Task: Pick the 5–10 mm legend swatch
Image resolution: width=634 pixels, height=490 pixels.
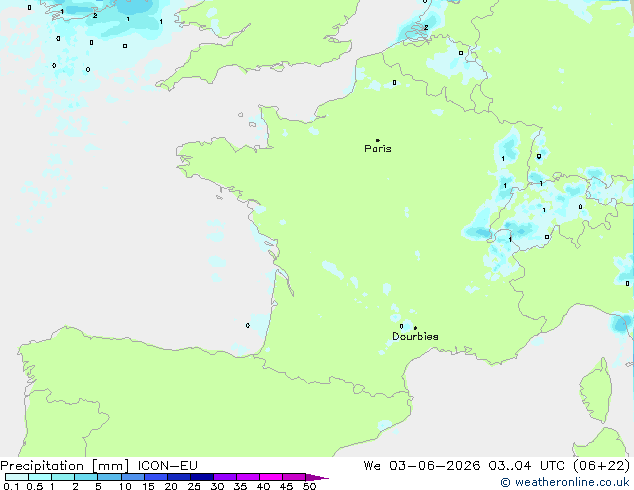Action: coord(109,477)
